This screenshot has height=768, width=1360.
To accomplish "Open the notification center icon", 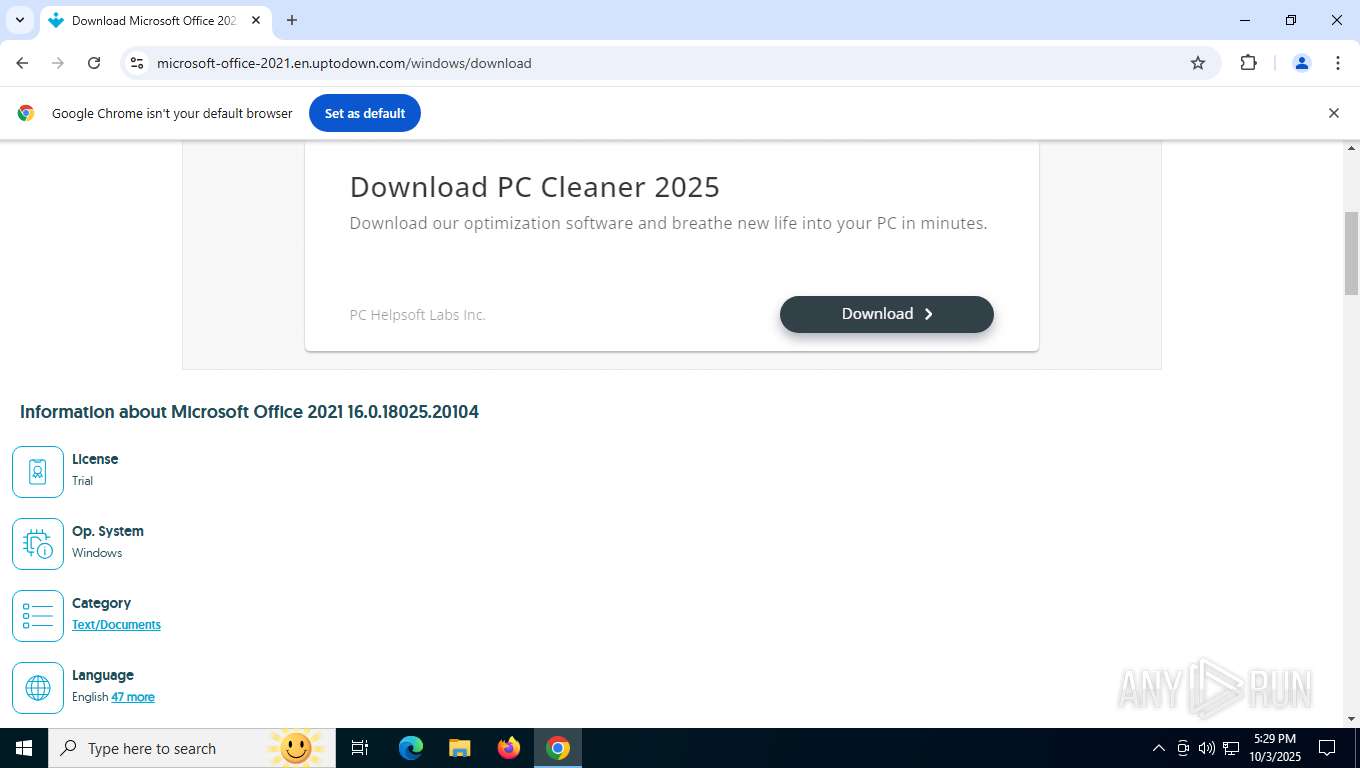I will [1327, 748].
